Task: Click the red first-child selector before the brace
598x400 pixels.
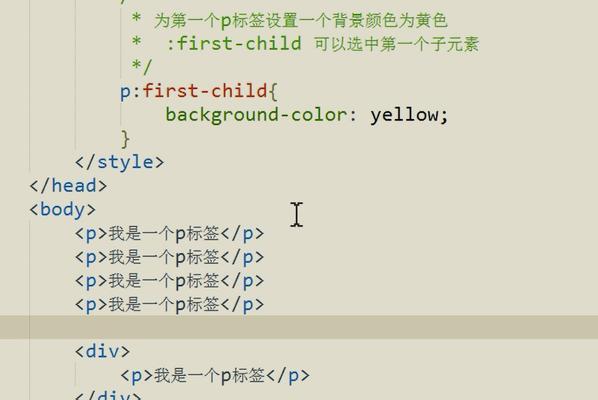Action: tap(205, 91)
